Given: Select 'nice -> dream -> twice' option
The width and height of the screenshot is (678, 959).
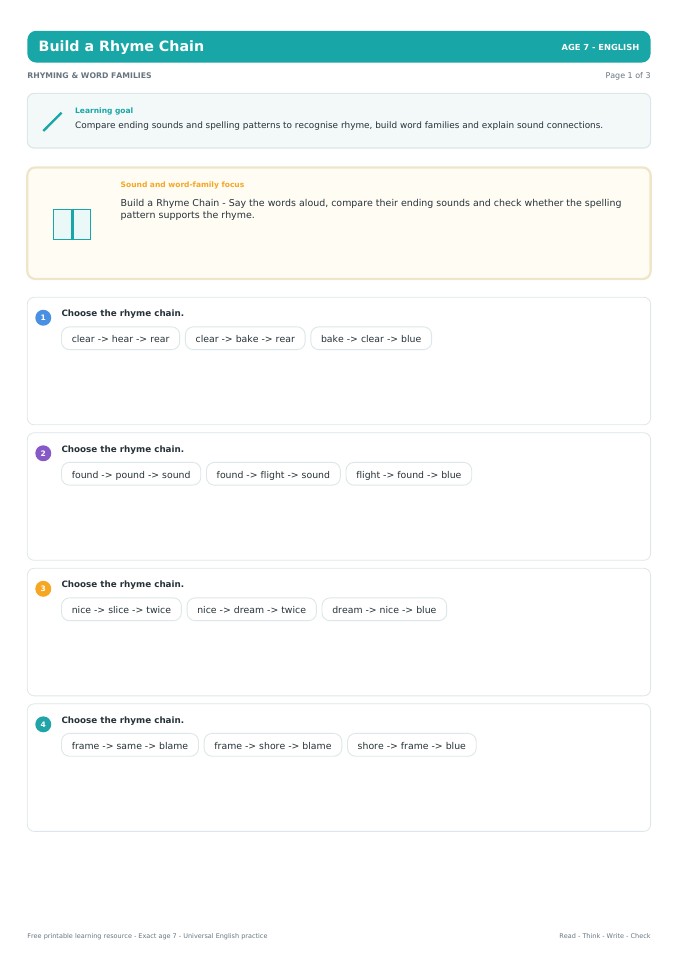Looking at the screenshot, I should coord(251,609).
